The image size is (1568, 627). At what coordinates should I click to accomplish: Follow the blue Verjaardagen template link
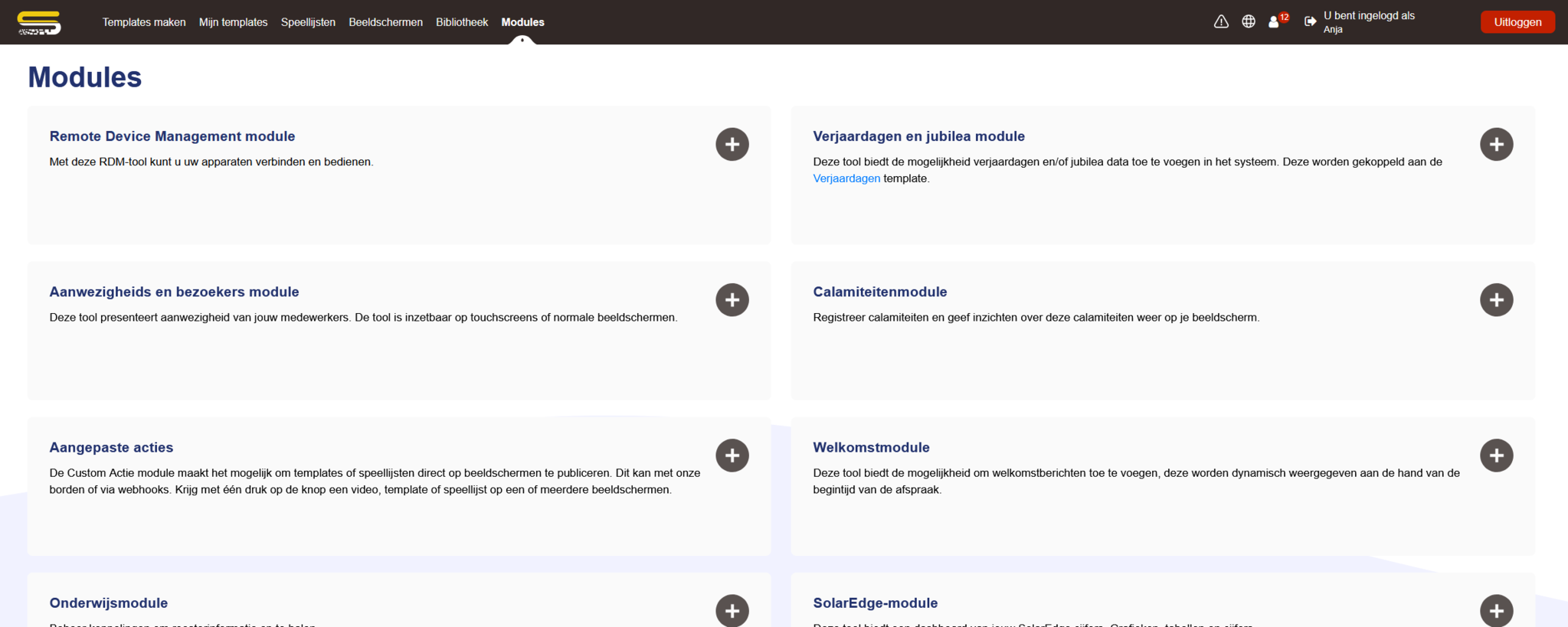[x=846, y=178]
